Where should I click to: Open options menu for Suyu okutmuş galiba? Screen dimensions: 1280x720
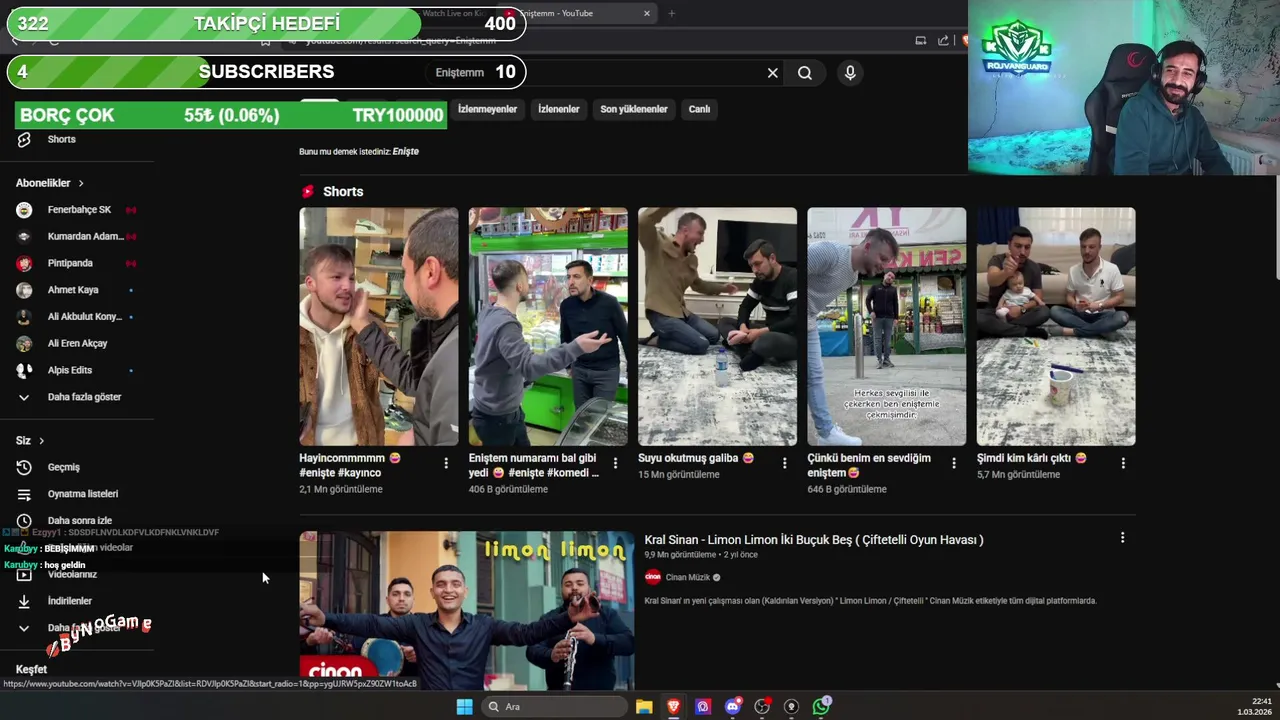[x=784, y=463]
